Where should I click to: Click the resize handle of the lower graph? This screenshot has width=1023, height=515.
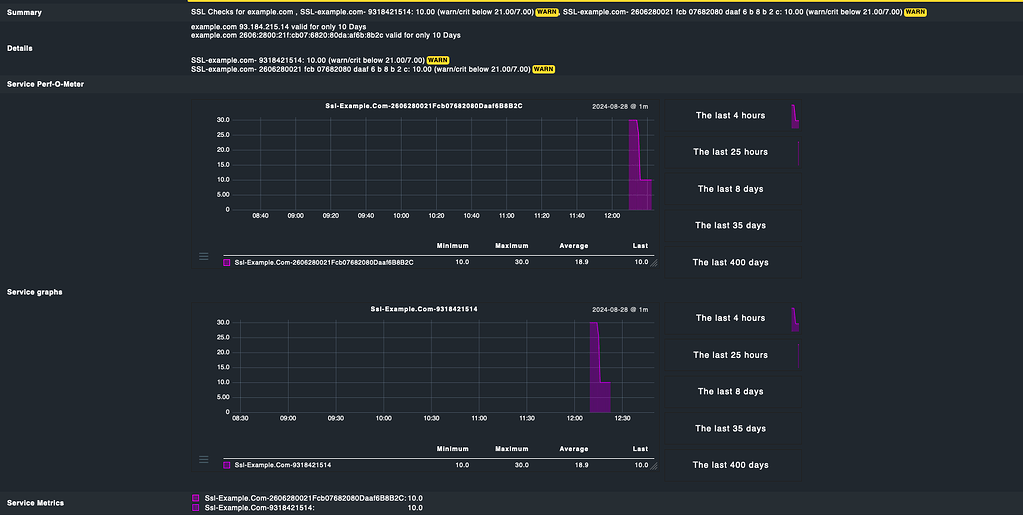click(x=654, y=466)
